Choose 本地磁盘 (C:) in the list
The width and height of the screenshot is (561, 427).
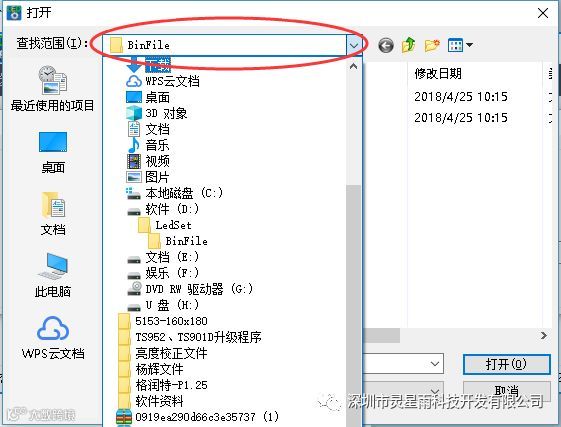pos(174,193)
